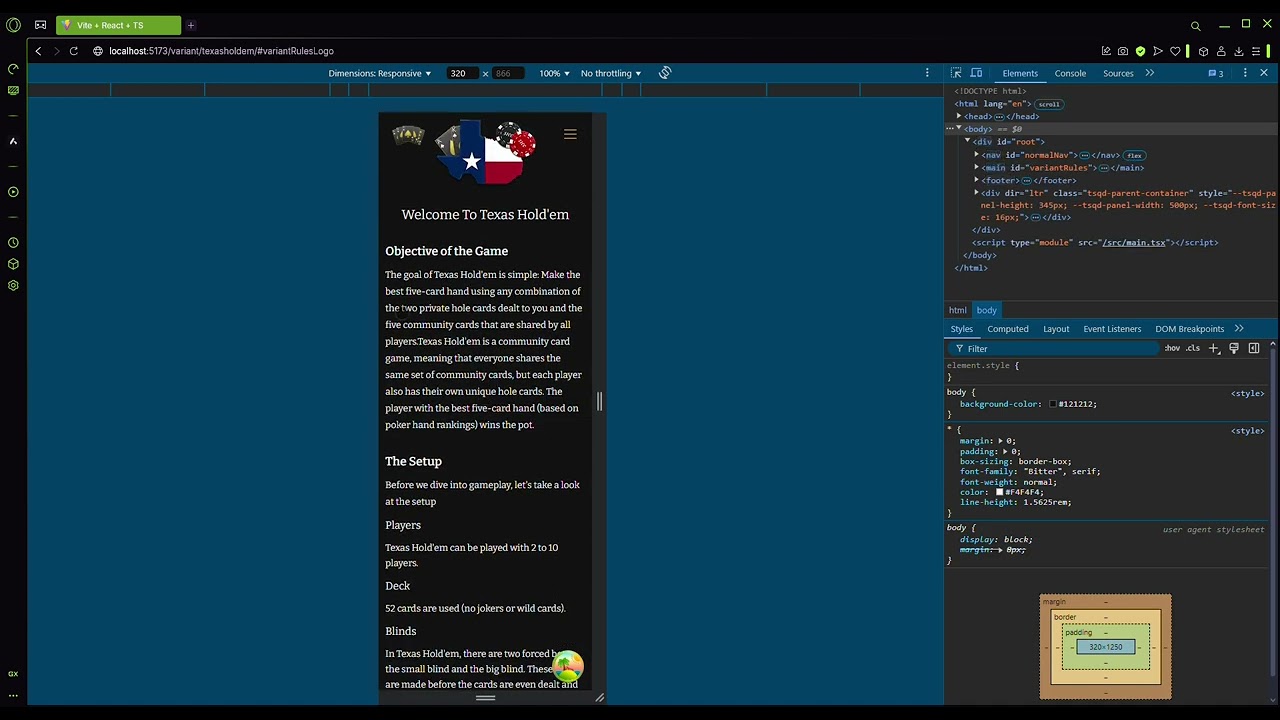This screenshot has width=1280, height=720.
Task: Open the Layout tab
Action: coord(1056,329)
